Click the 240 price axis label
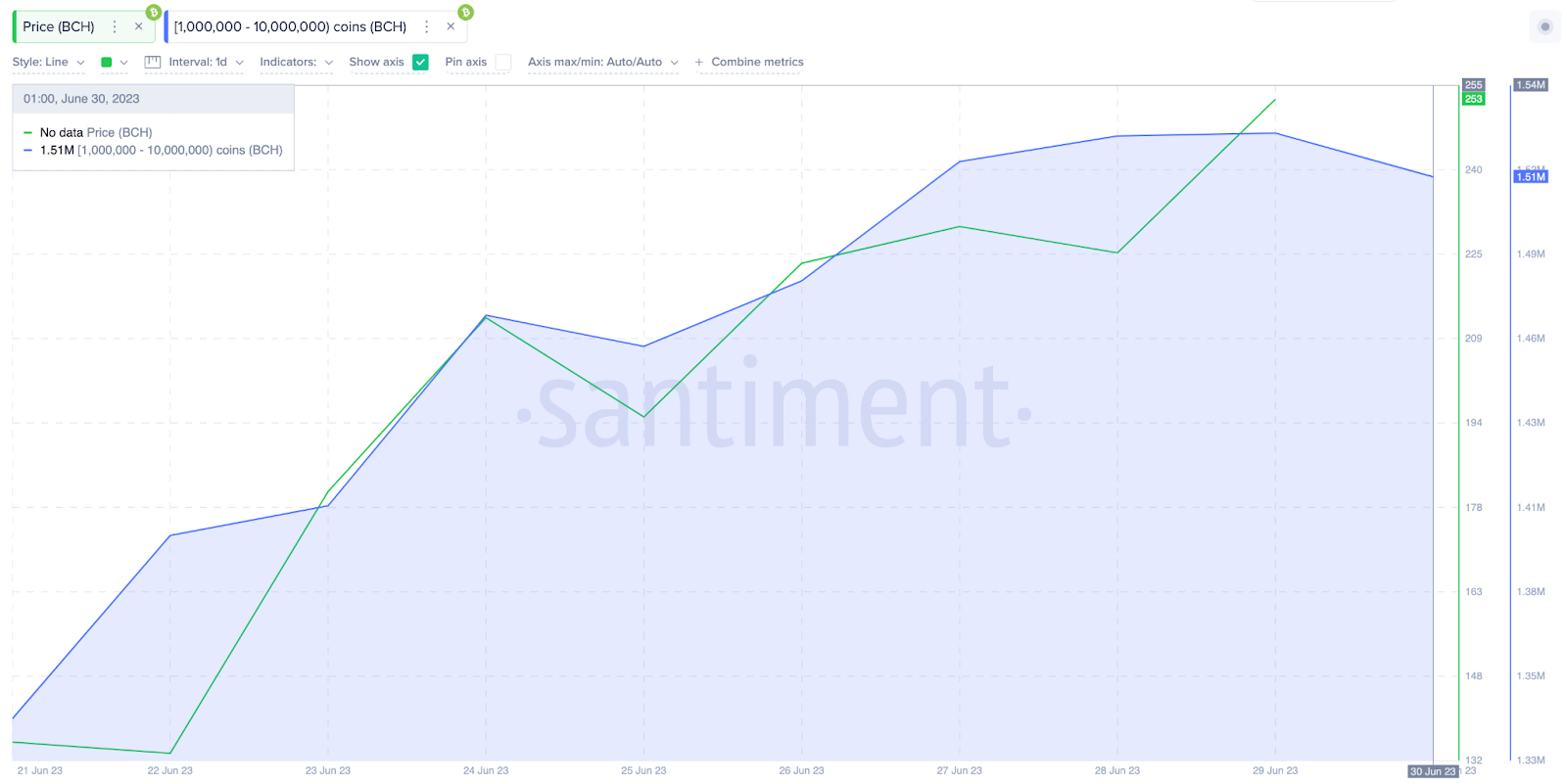Viewport: 1567px width, 784px height. [x=1474, y=169]
